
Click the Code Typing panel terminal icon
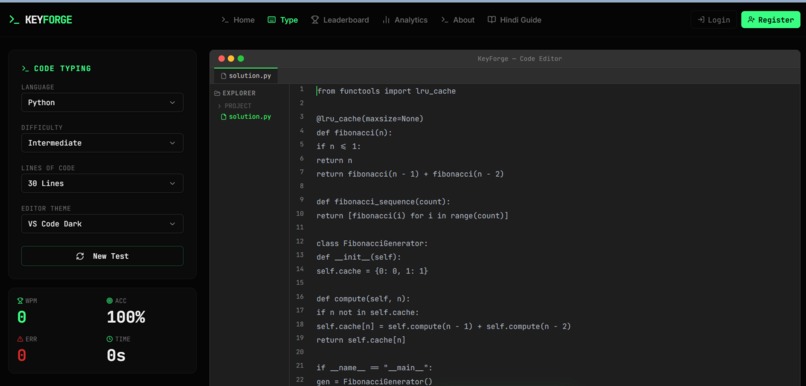[25, 68]
